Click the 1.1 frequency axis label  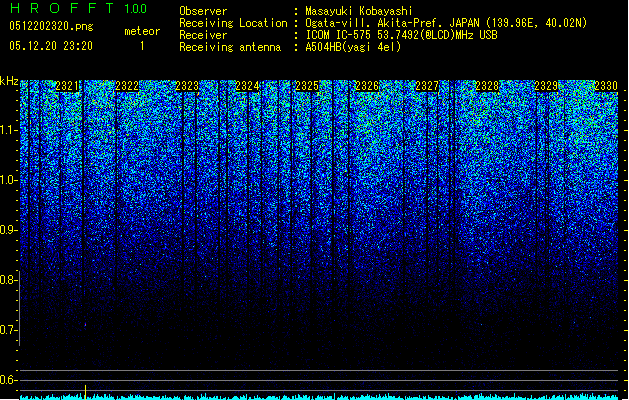[x=9, y=130]
